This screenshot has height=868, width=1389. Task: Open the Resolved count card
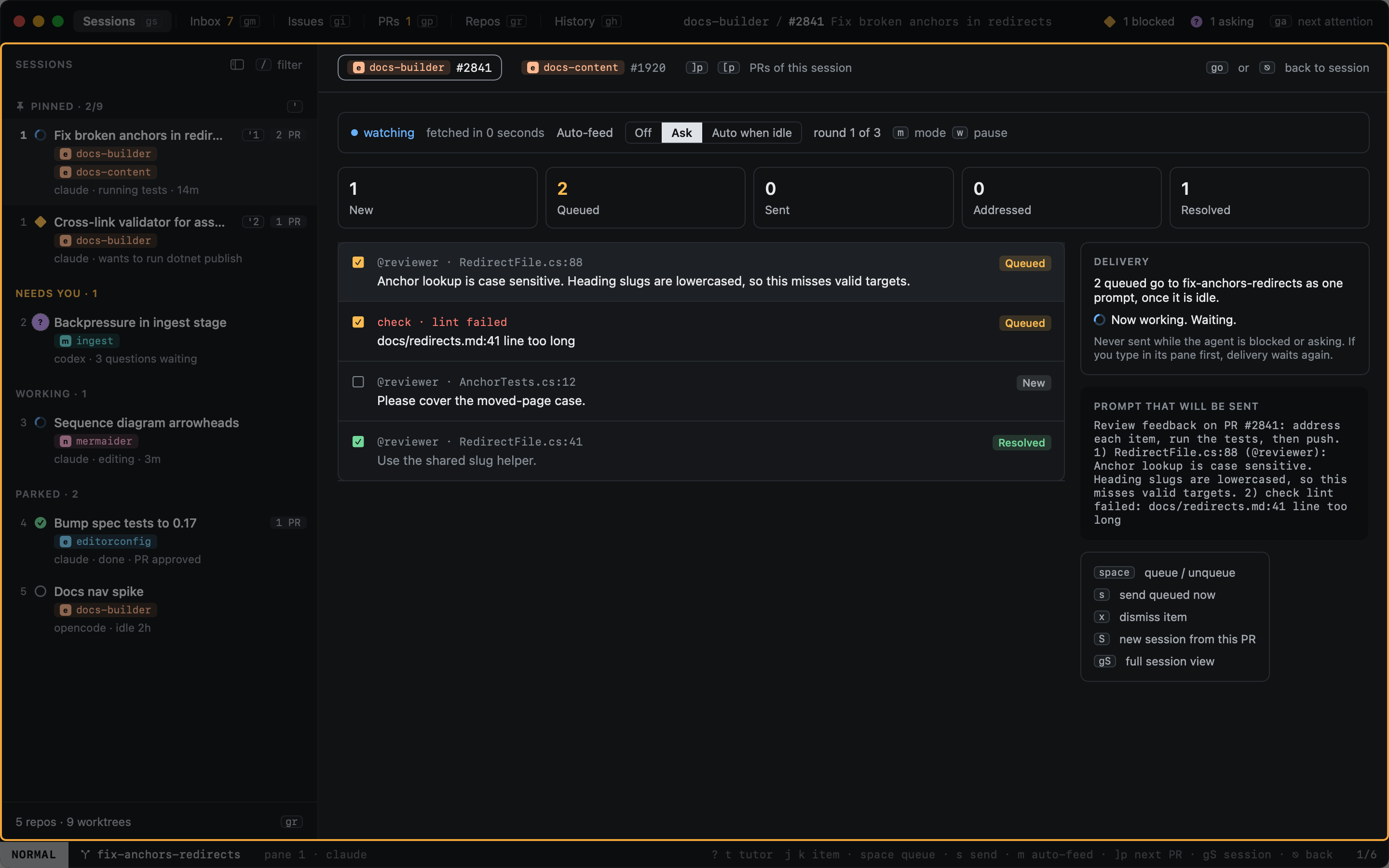(x=1269, y=198)
